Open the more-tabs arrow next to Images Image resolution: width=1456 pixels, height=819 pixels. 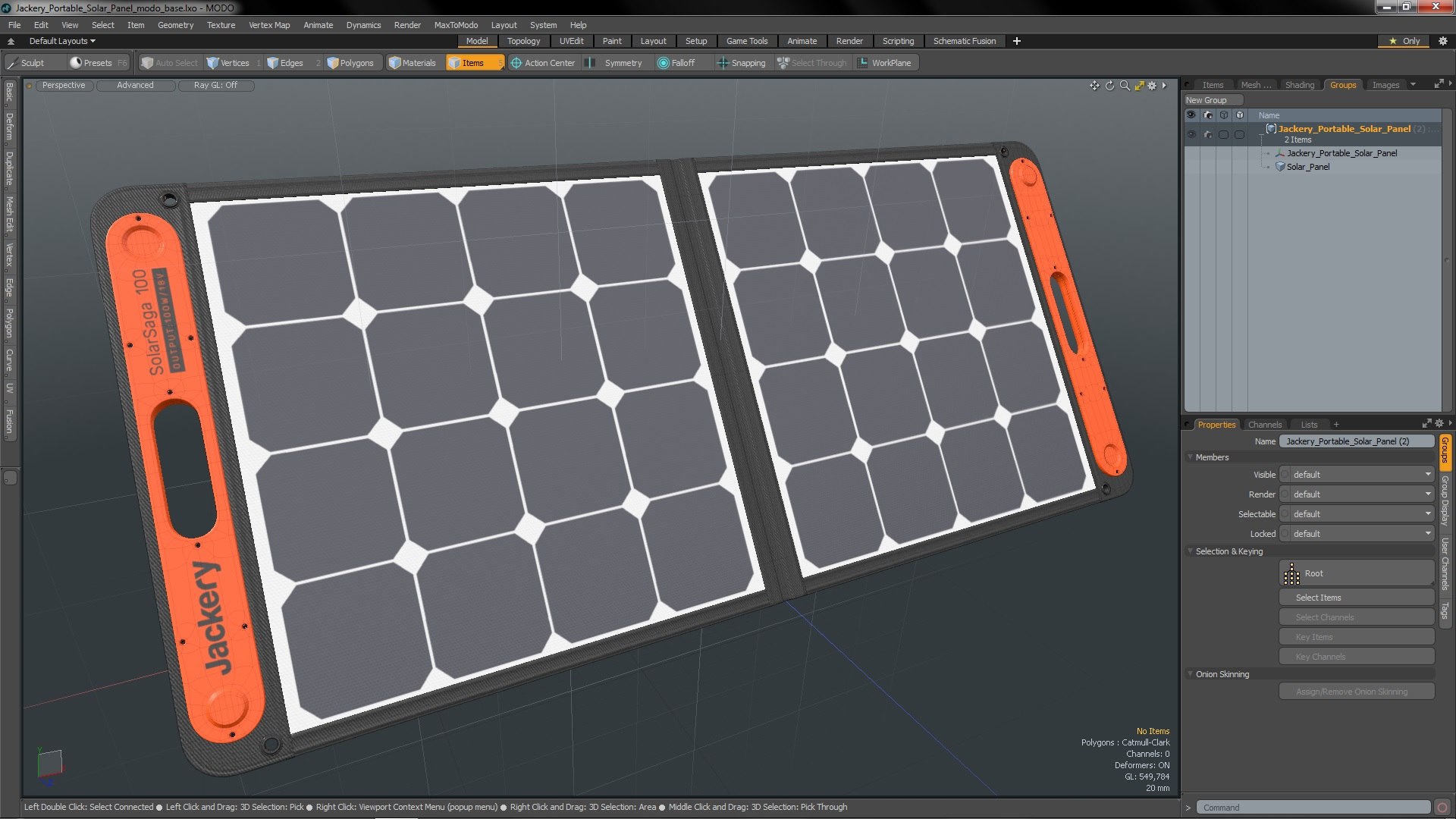[1413, 85]
